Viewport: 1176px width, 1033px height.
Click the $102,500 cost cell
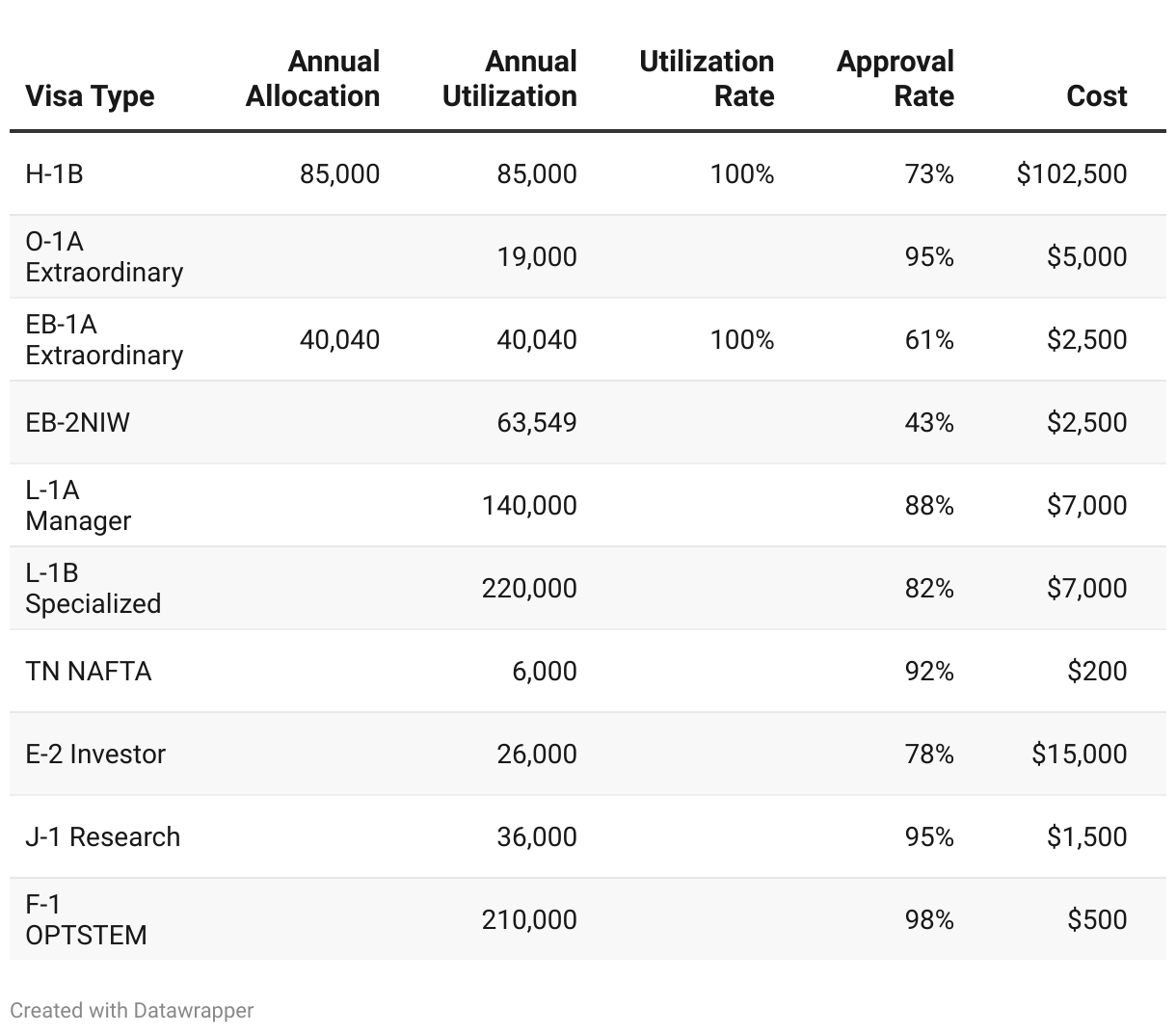click(x=1071, y=173)
